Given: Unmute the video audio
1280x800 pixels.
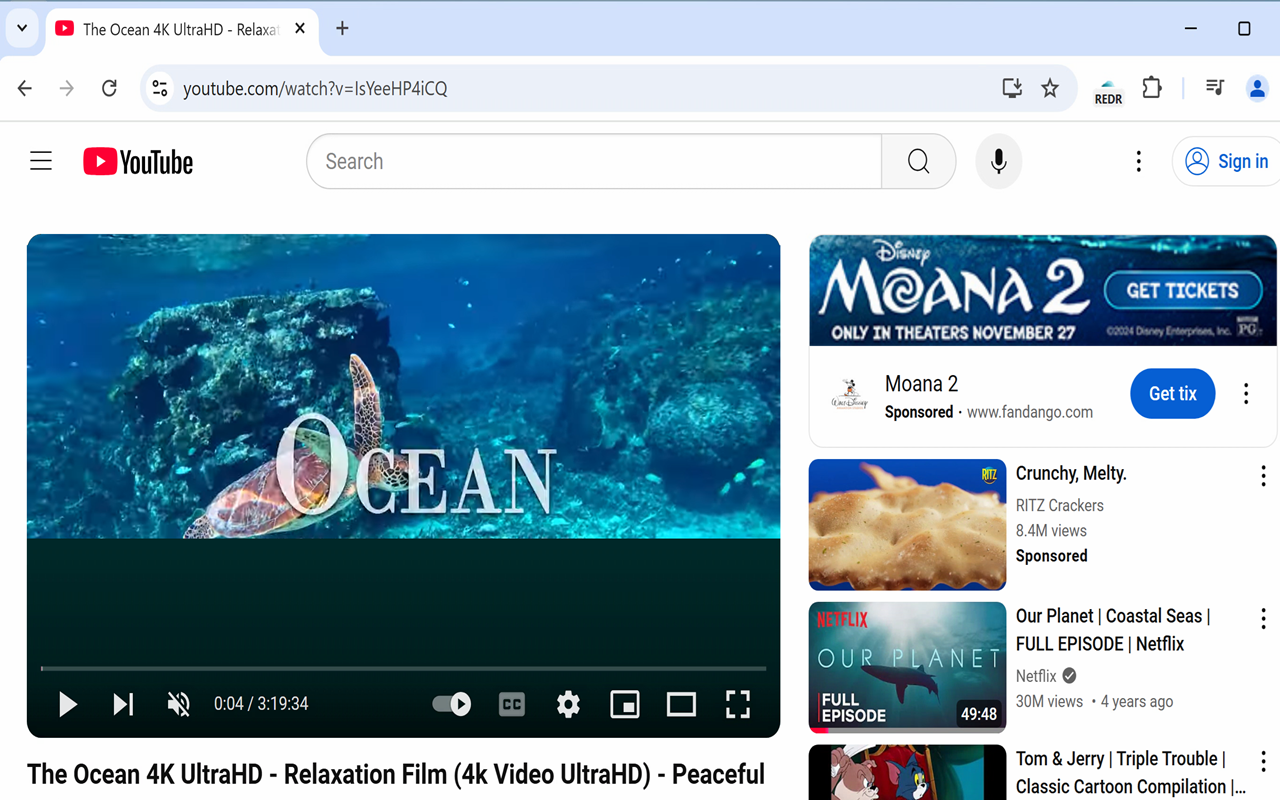Looking at the screenshot, I should coord(178,704).
